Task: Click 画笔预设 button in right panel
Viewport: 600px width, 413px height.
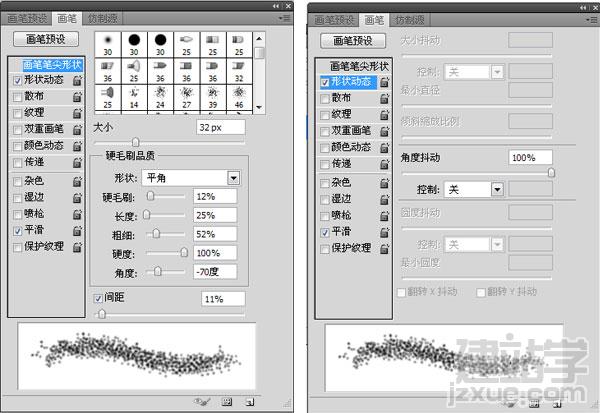Action: (353, 41)
